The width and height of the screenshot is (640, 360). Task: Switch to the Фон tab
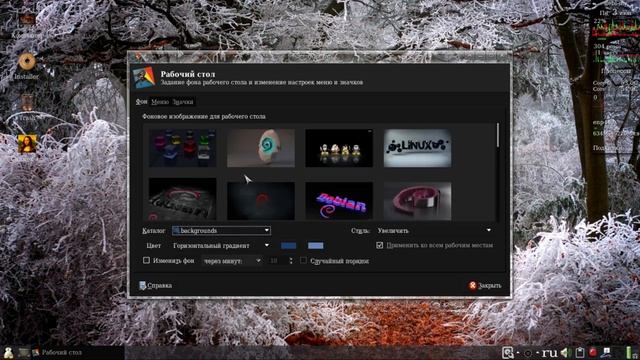point(141,102)
